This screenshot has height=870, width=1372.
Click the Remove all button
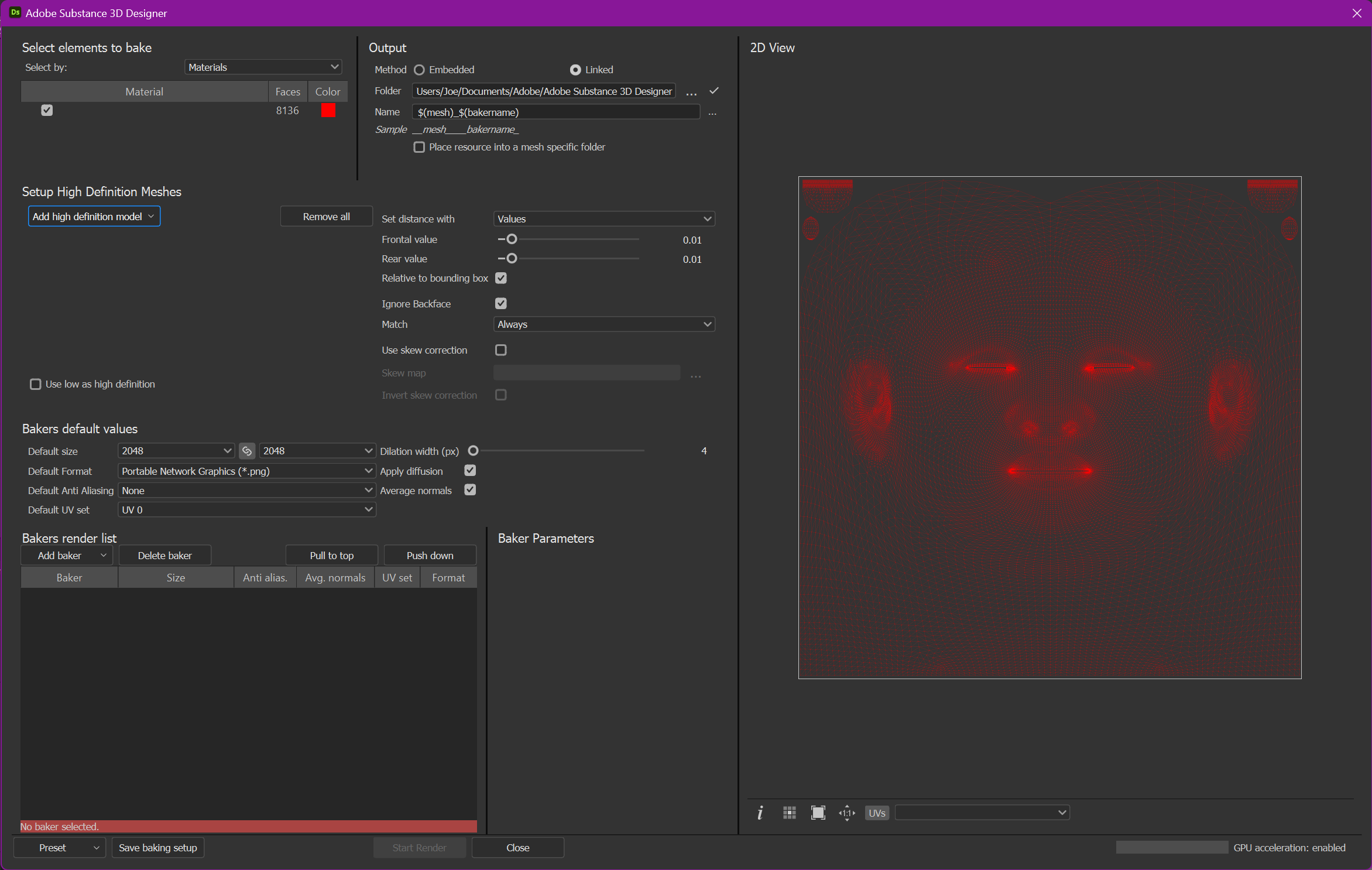(326, 217)
